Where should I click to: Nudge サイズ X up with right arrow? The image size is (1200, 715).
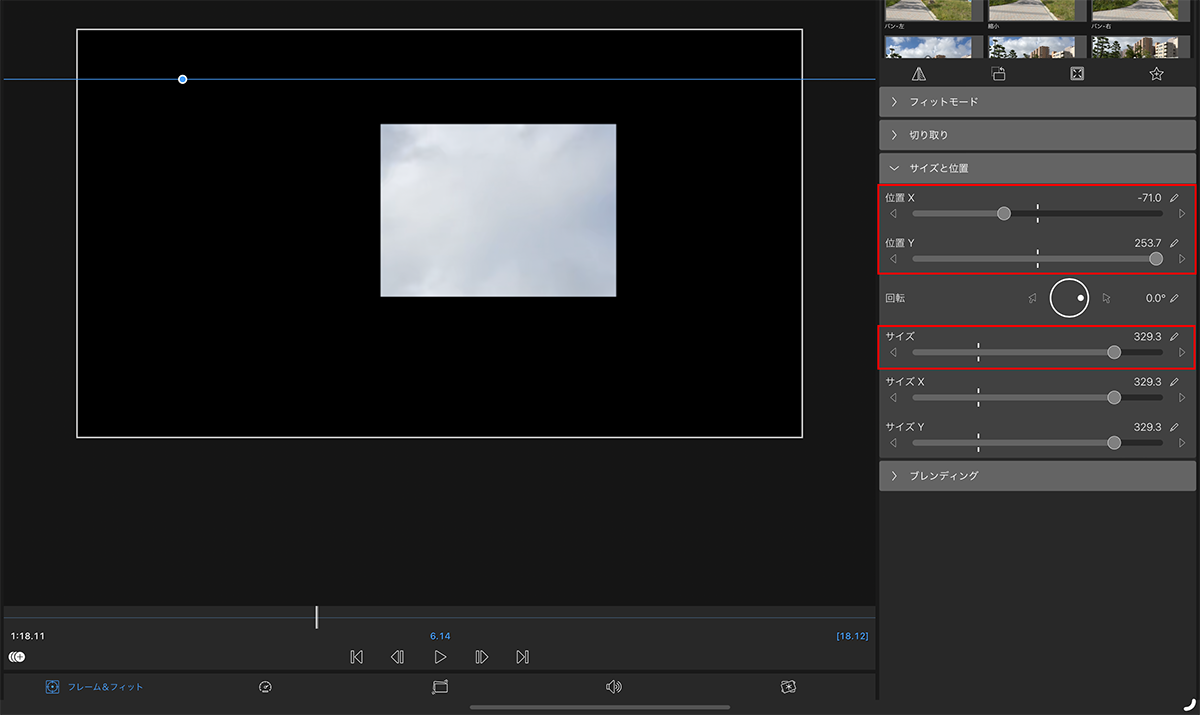(1182, 398)
